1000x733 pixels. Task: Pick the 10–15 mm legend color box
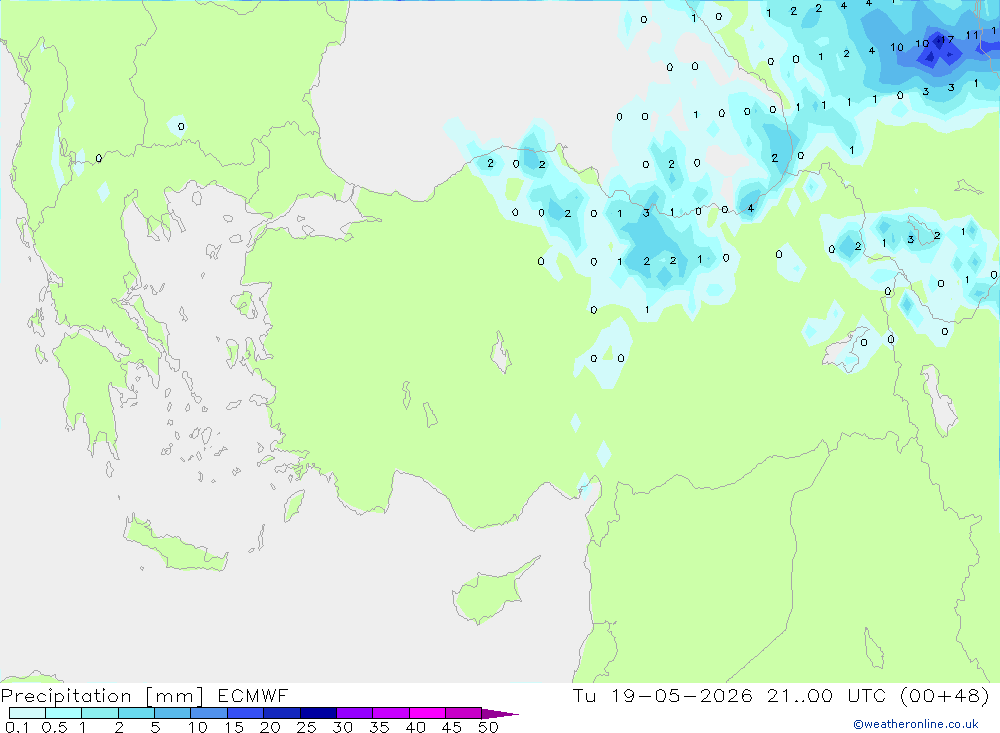pos(209,713)
